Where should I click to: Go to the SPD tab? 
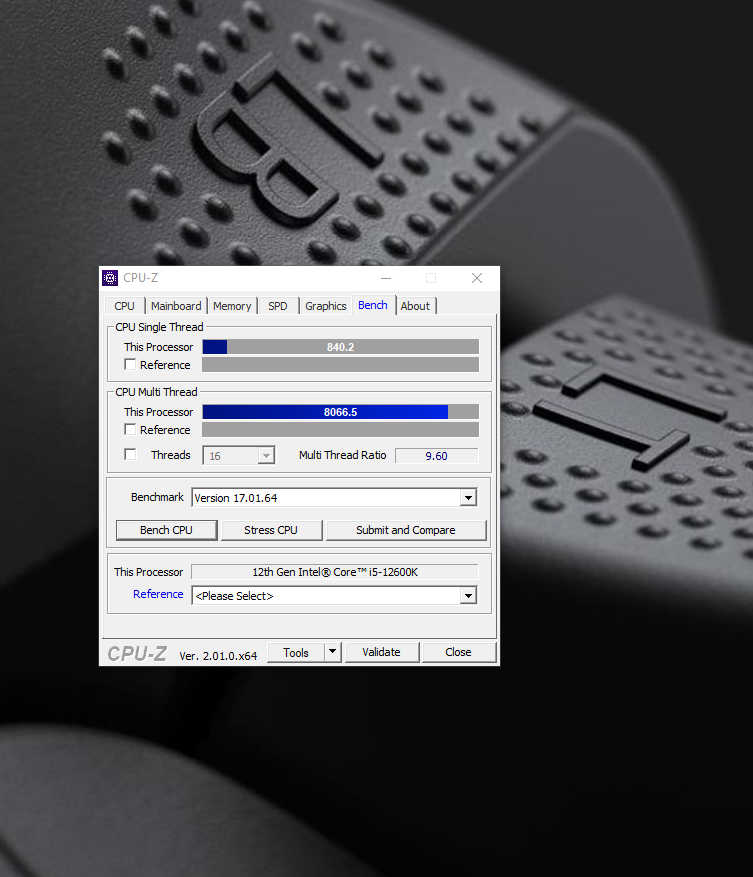click(277, 306)
